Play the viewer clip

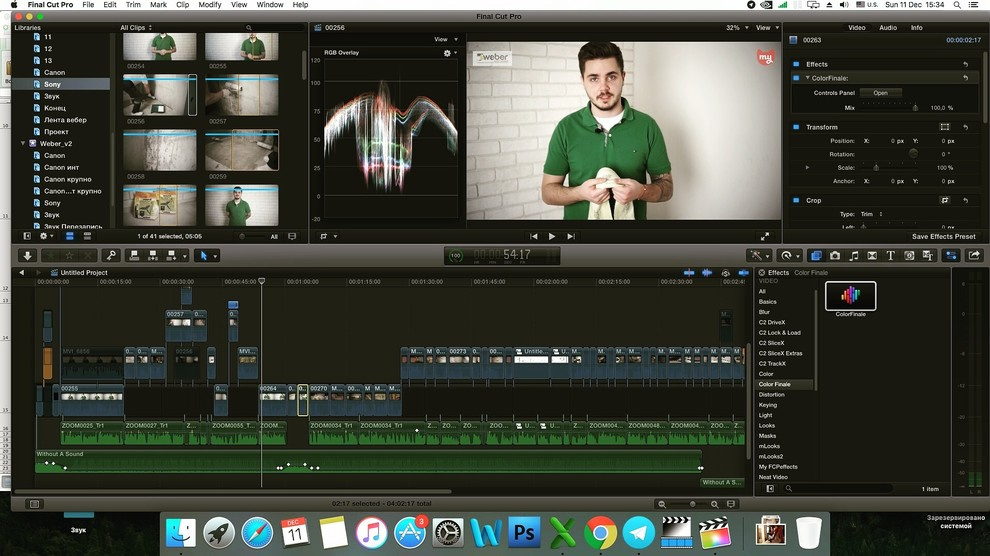(551, 236)
